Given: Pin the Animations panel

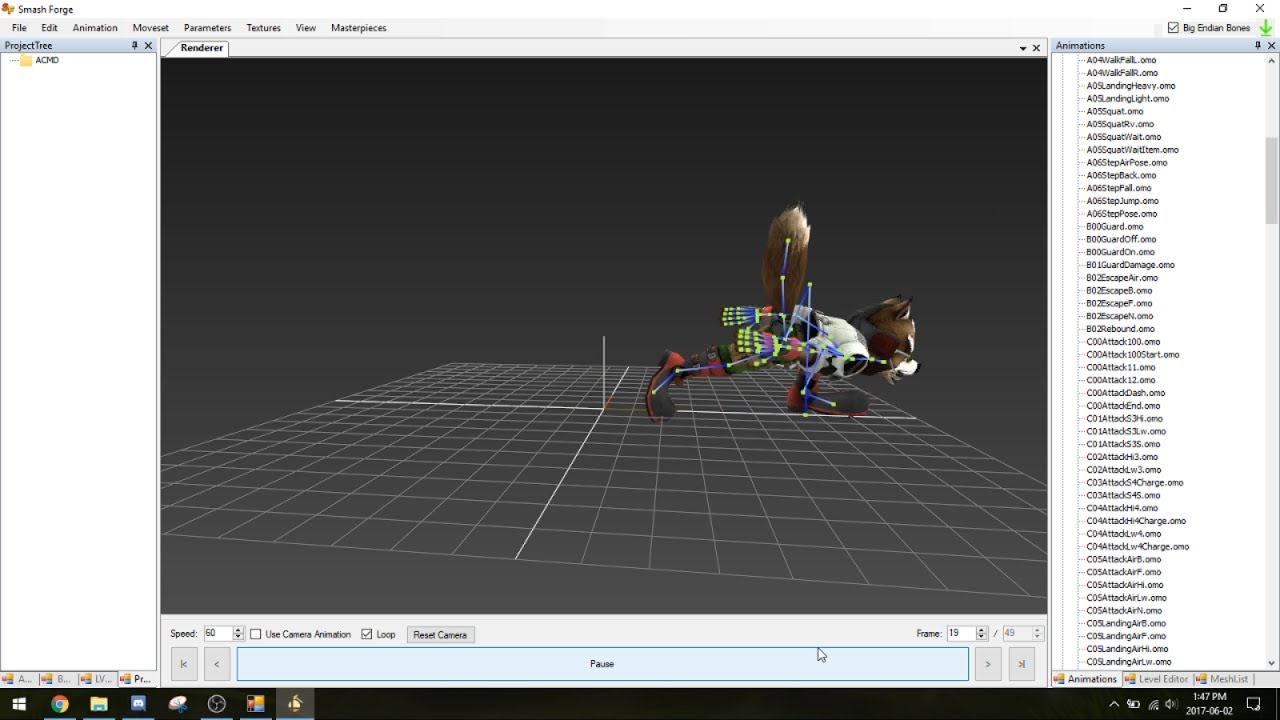Looking at the screenshot, I should [1258, 46].
